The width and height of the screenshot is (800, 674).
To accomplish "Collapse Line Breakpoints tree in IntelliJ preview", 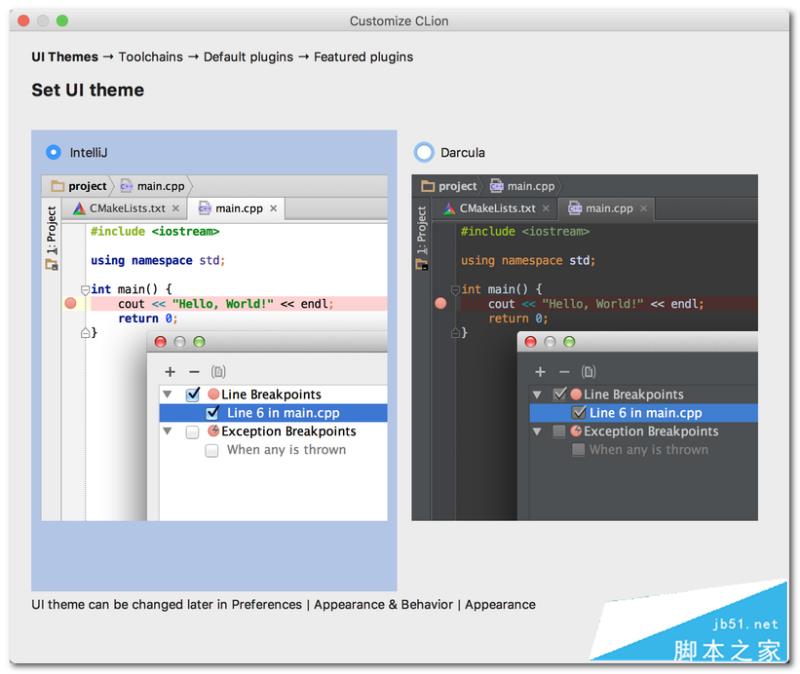I will [x=167, y=394].
